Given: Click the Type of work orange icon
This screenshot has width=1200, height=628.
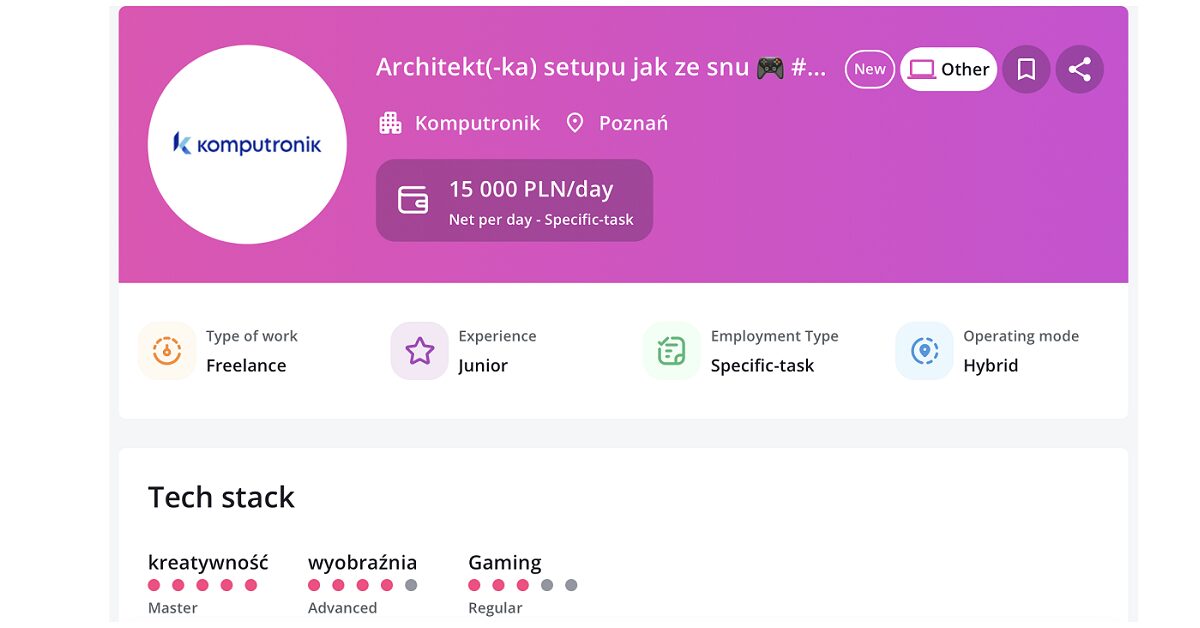Looking at the screenshot, I should point(167,351).
